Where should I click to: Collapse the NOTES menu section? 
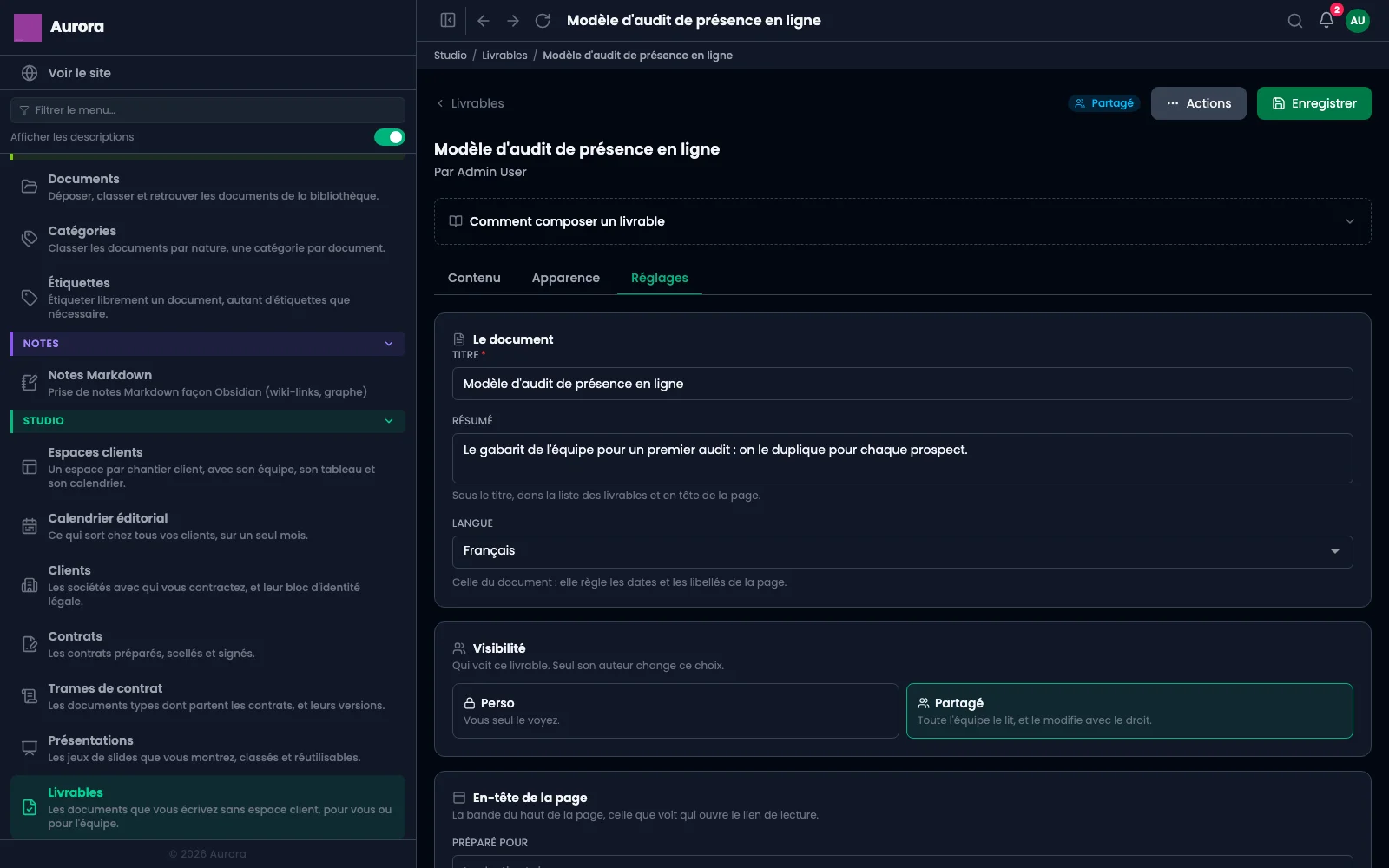(207, 344)
